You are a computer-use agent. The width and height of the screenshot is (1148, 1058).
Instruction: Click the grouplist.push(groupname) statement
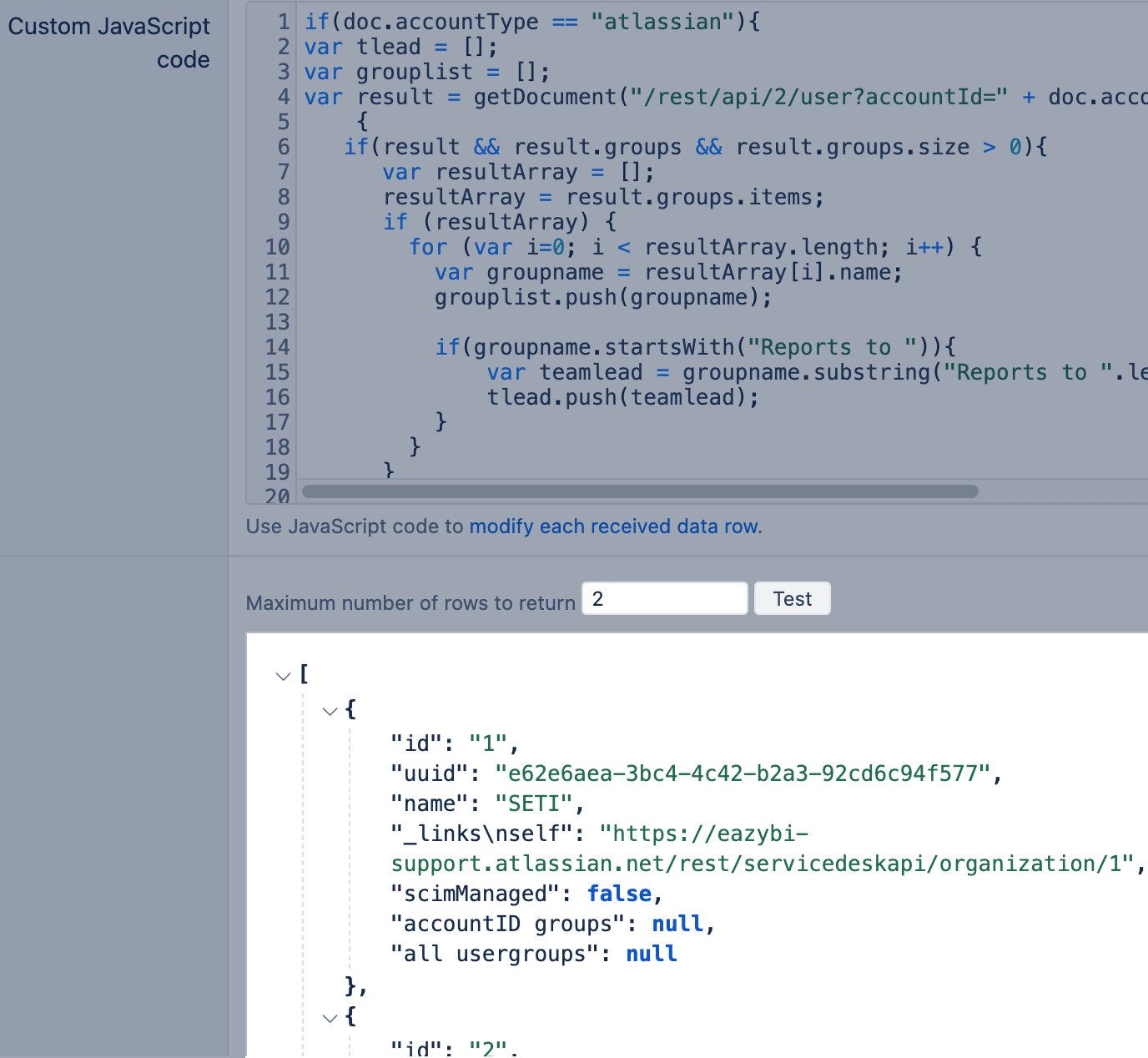(x=602, y=297)
